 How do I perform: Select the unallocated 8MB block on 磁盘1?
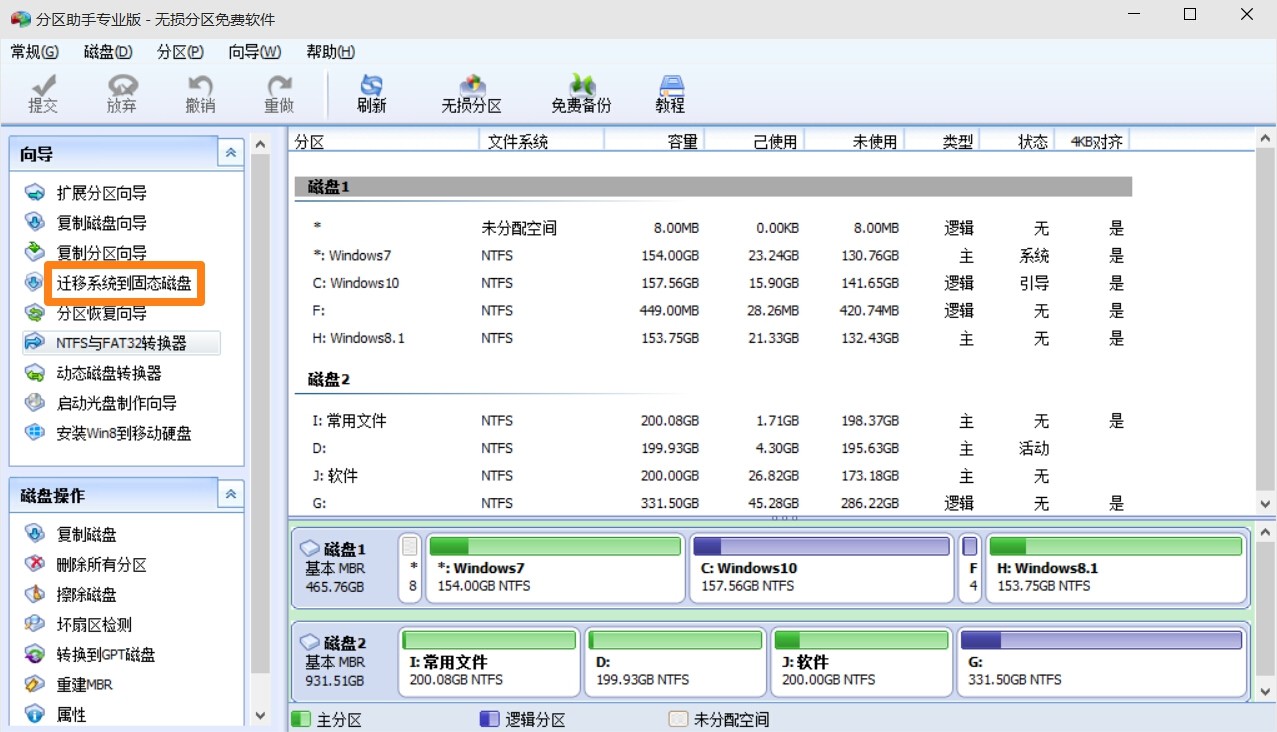click(410, 568)
